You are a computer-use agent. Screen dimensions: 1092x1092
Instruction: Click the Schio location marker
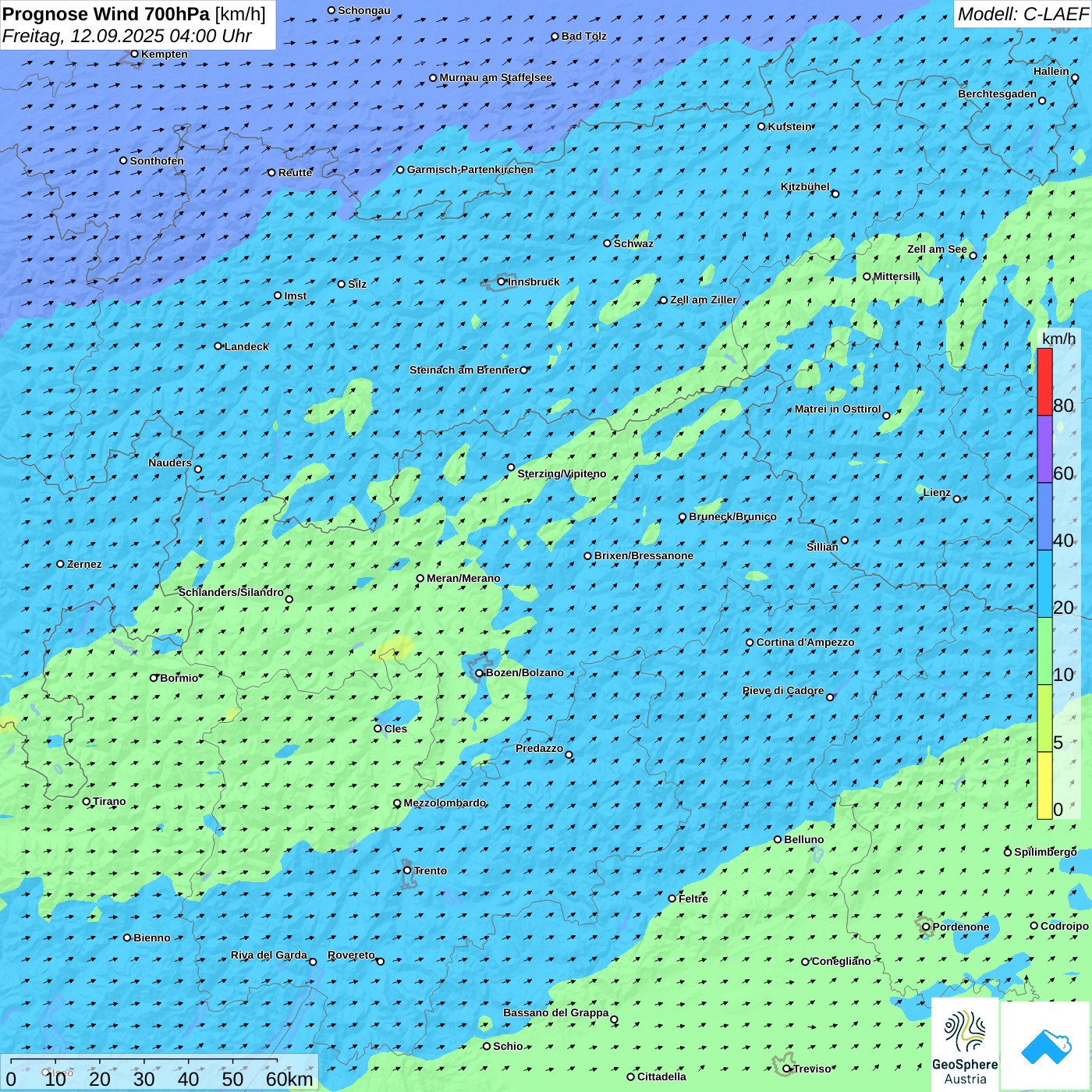click(x=487, y=1046)
